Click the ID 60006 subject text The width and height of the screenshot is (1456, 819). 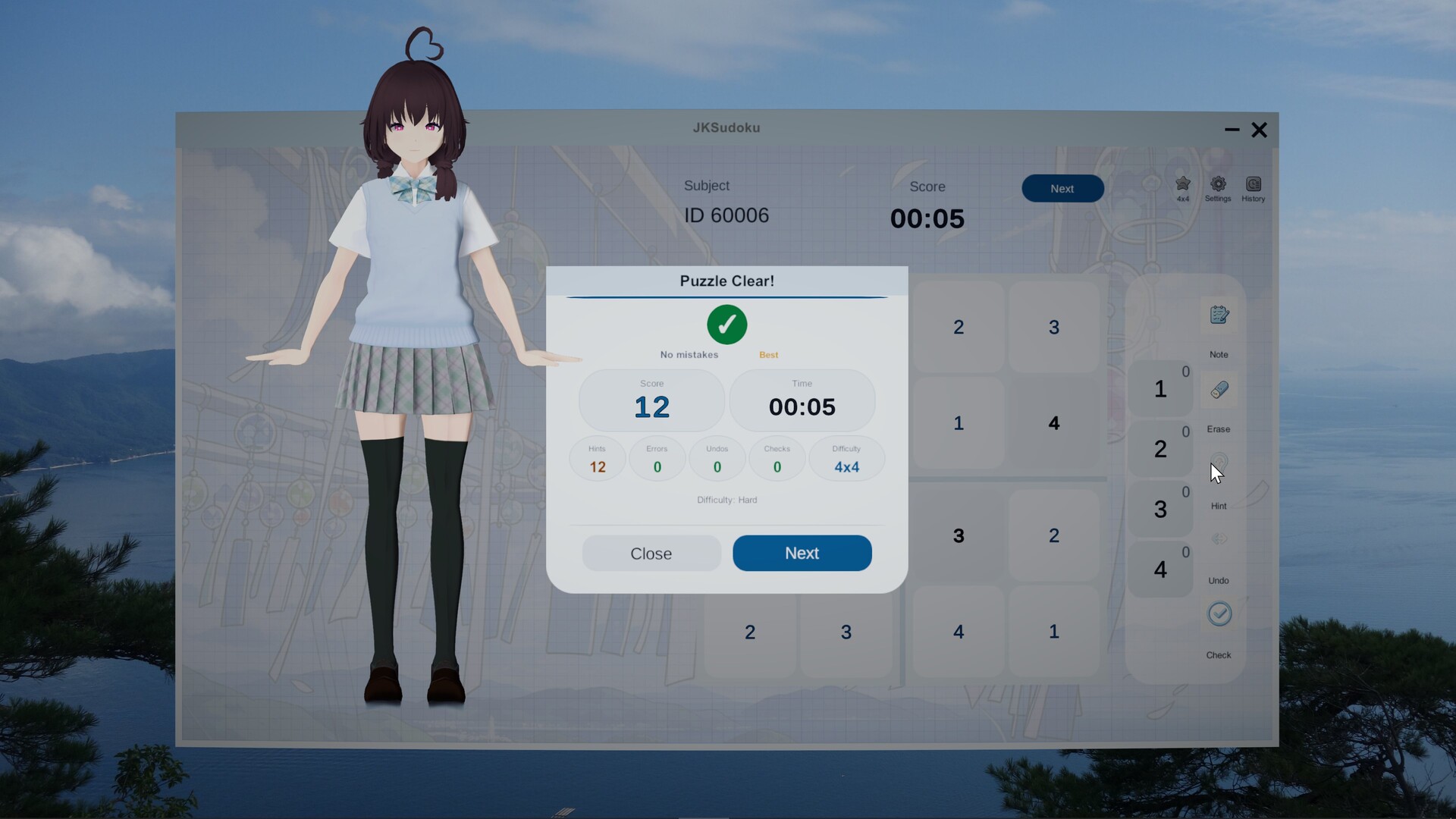point(726,215)
